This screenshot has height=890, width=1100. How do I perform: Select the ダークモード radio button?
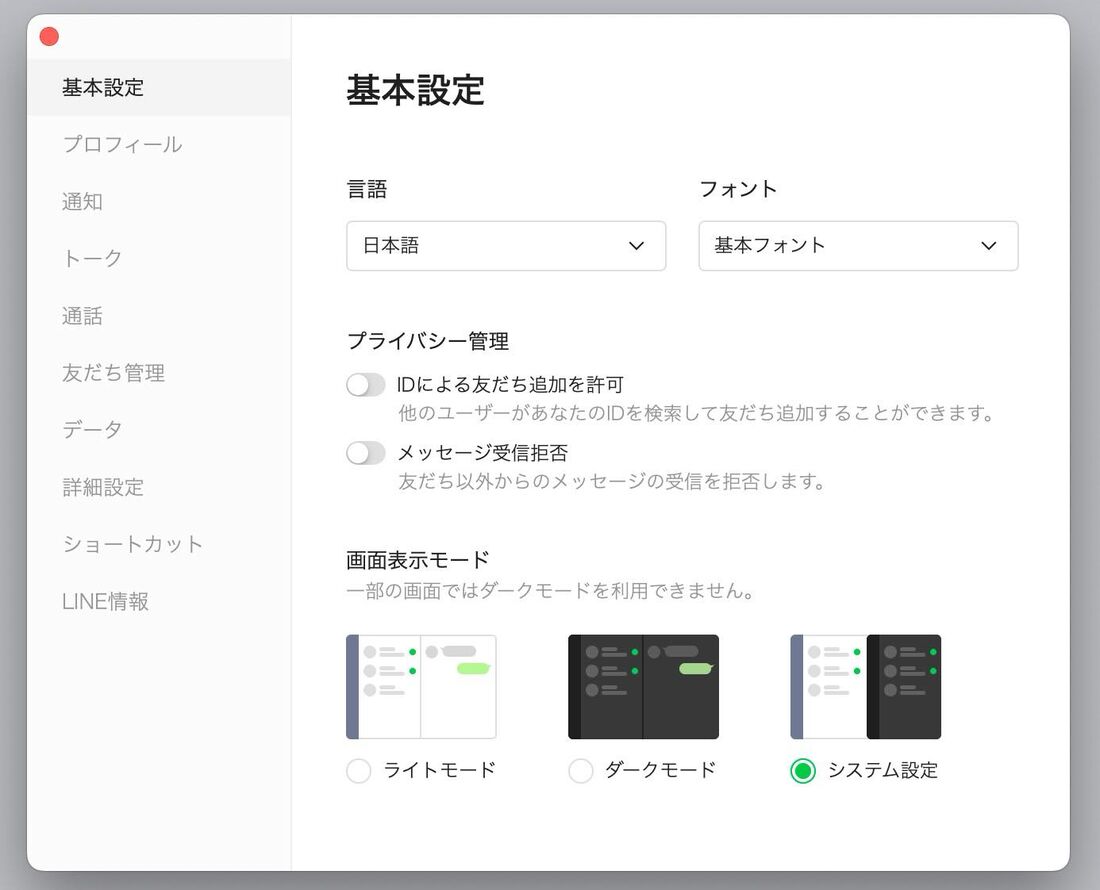580,771
